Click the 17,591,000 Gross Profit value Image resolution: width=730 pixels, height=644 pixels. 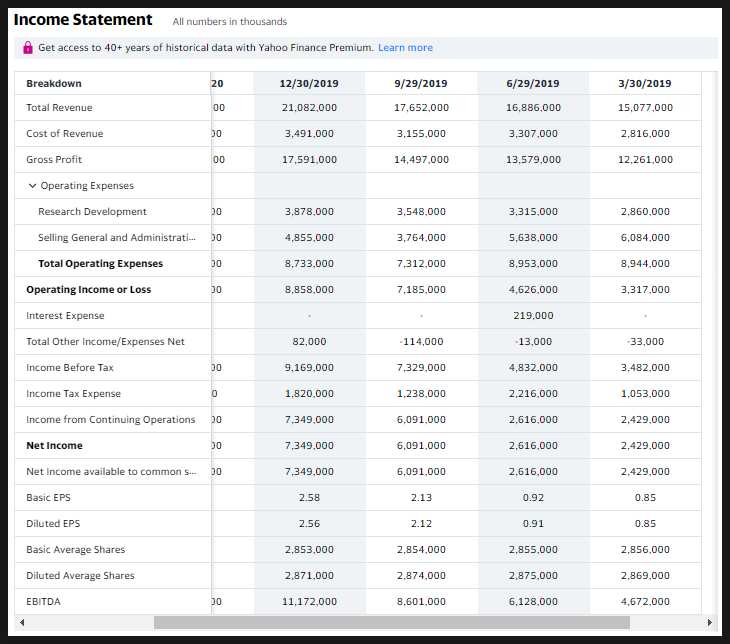tap(309, 160)
